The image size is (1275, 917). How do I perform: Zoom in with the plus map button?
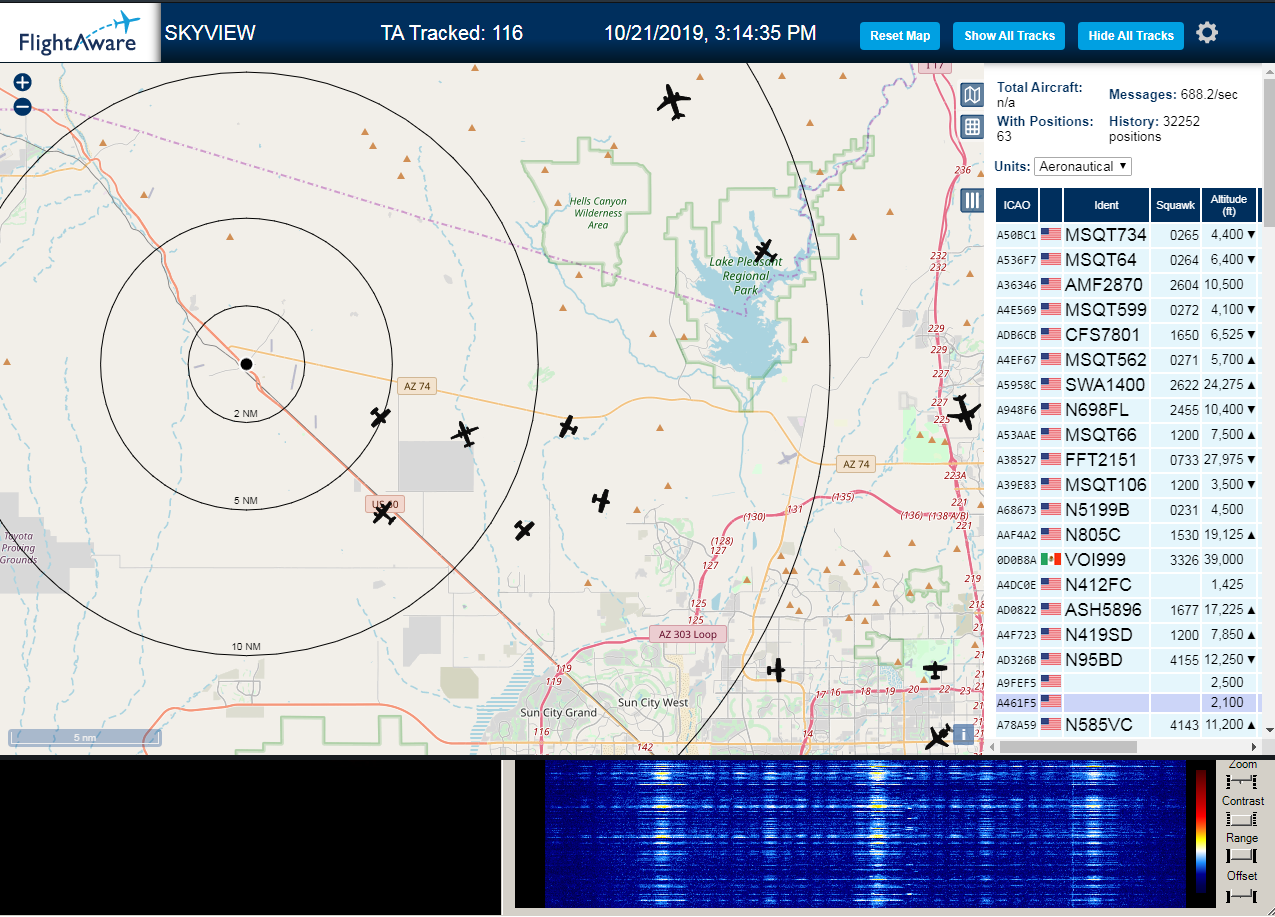(22, 82)
